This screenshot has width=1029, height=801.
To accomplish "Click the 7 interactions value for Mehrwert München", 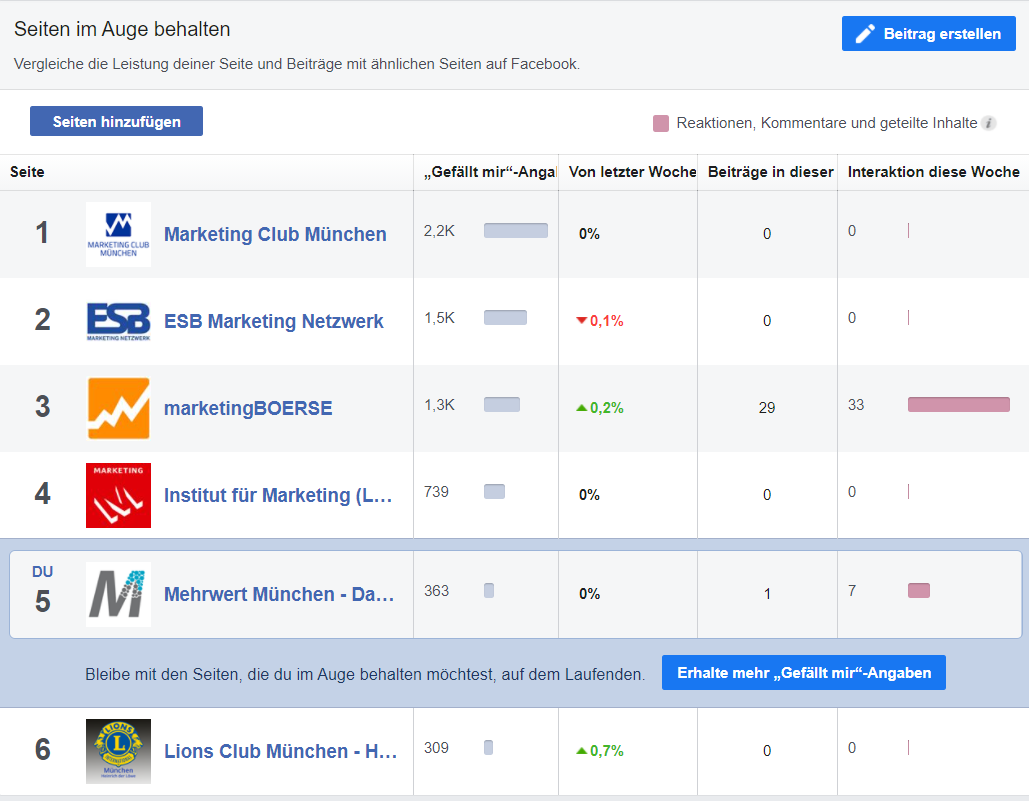I will 852,591.
